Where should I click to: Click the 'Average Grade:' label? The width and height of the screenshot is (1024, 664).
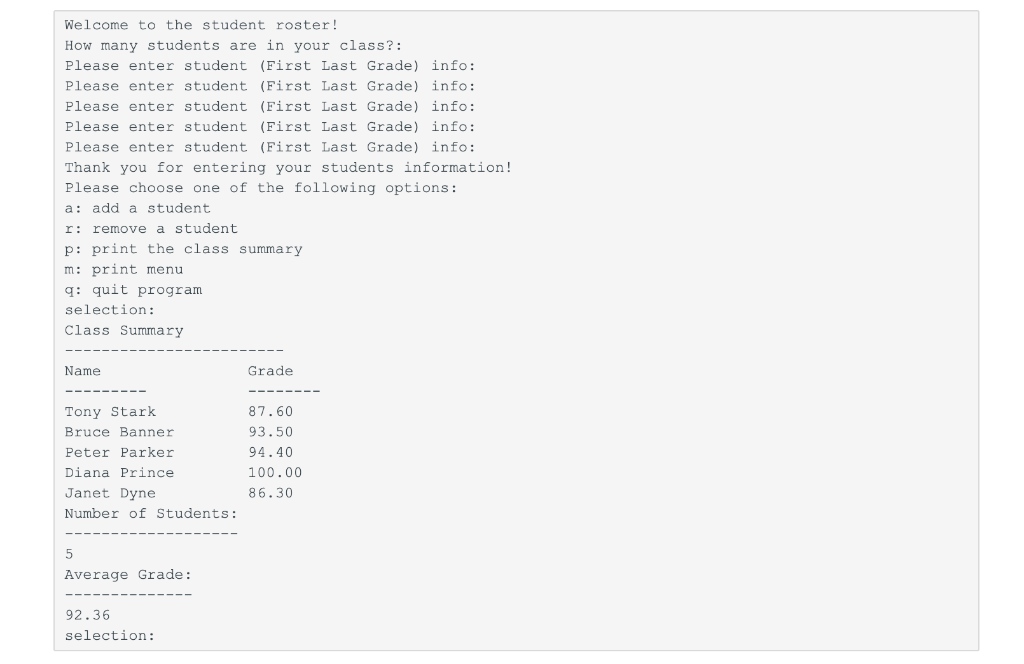[128, 575]
